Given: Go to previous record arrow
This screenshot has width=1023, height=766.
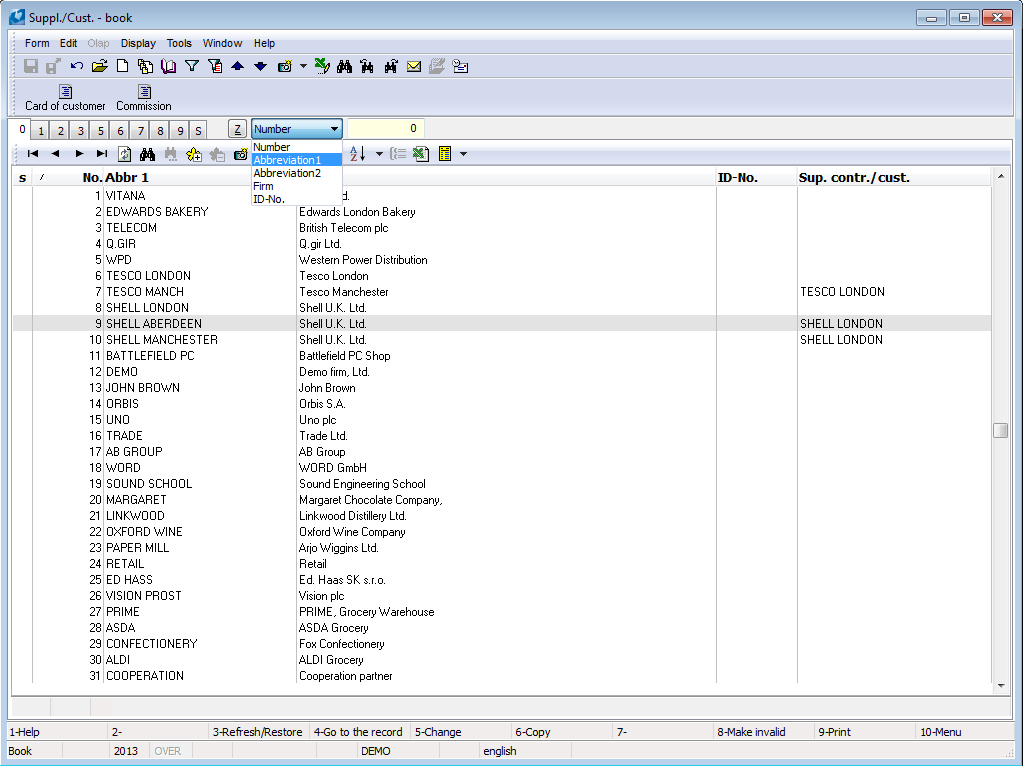Looking at the screenshot, I should pos(55,154).
